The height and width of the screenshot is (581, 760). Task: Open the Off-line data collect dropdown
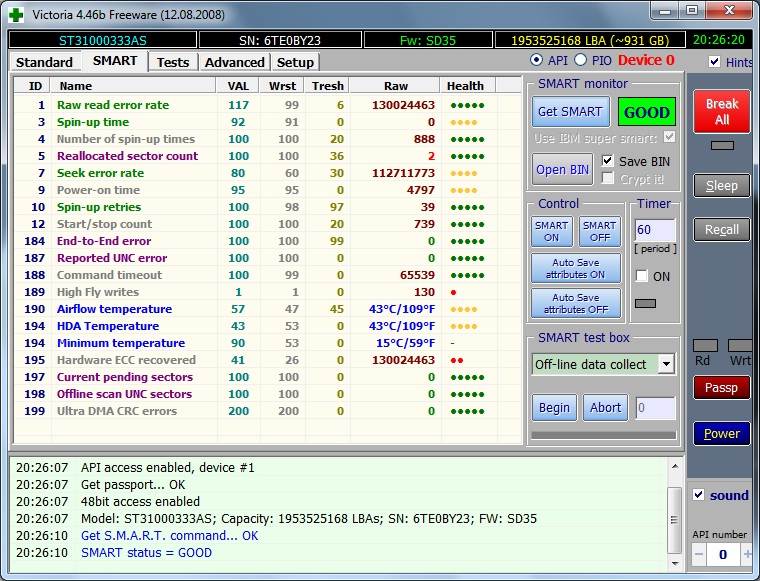coord(666,365)
